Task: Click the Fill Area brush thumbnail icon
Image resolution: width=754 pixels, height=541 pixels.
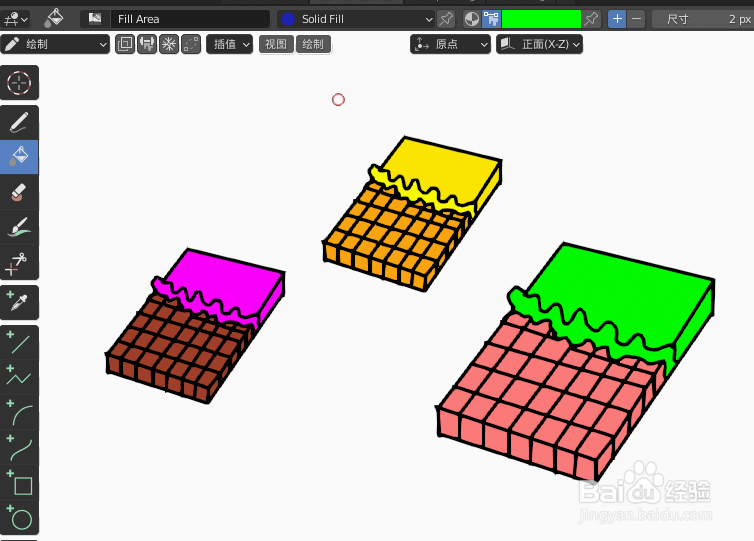Action: [95, 19]
